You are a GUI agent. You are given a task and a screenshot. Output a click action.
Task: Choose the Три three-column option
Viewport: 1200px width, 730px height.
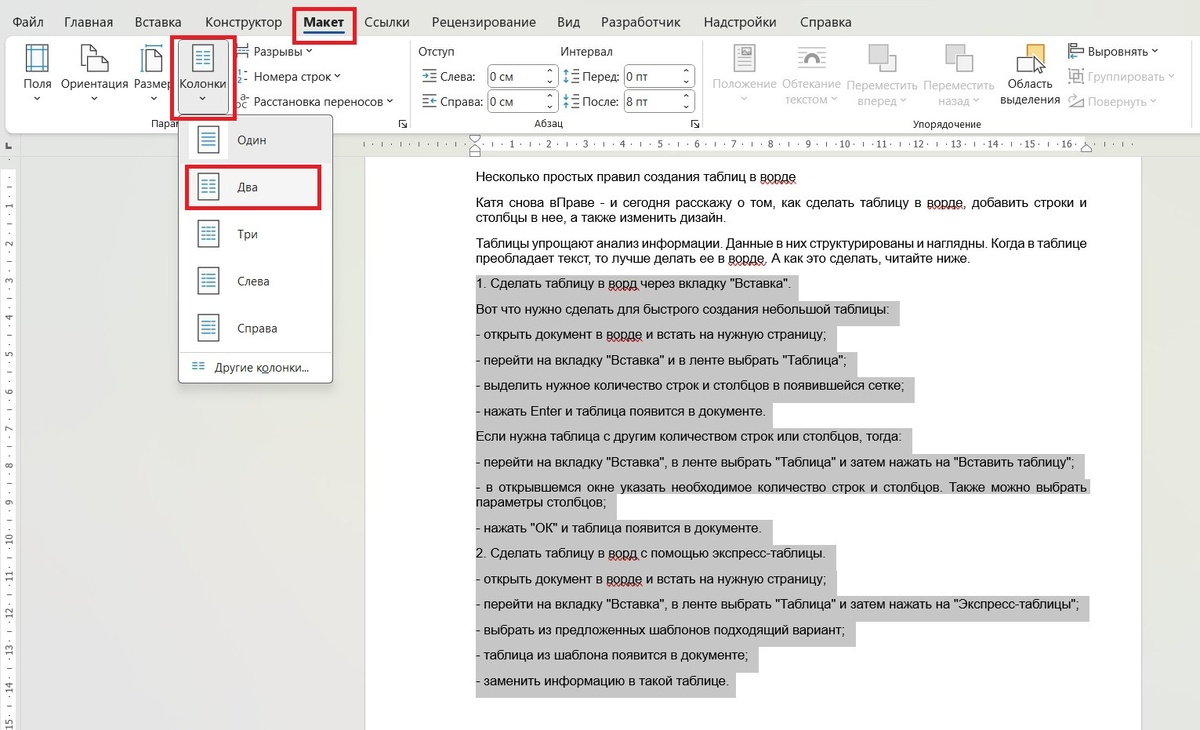pyautogui.click(x=255, y=234)
